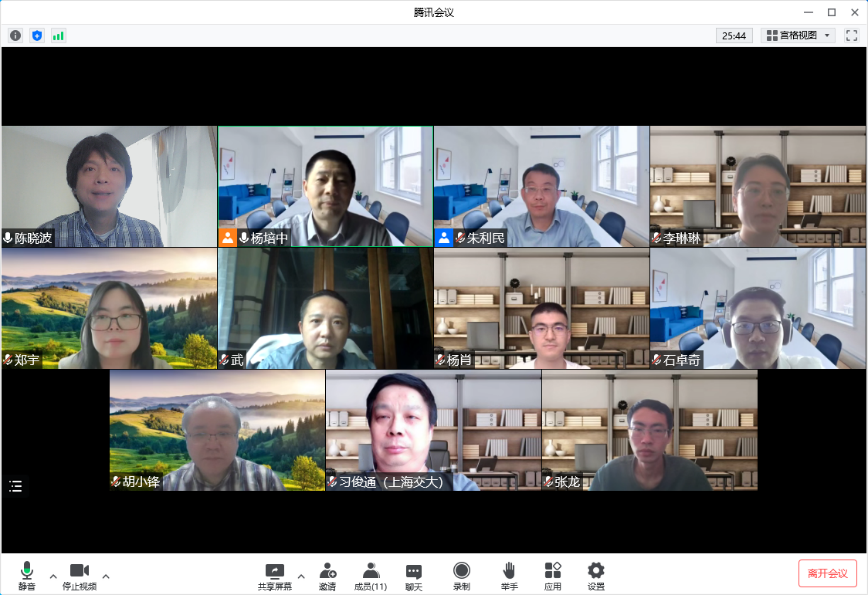This screenshot has width=868, height=595.
Task: Check the green network signal icon
Action: click(x=58, y=35)
